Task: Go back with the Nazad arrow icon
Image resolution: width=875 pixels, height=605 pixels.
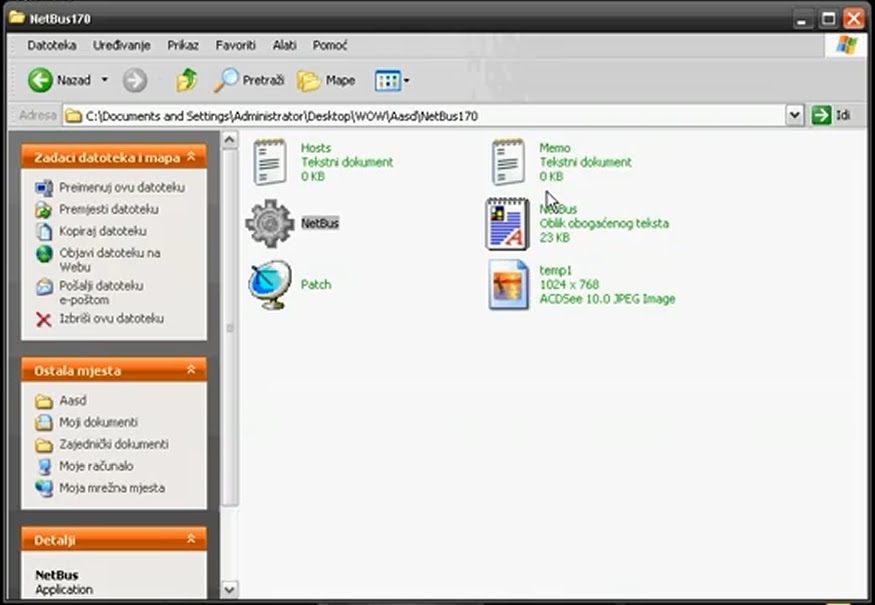Action: pos(40,80)
